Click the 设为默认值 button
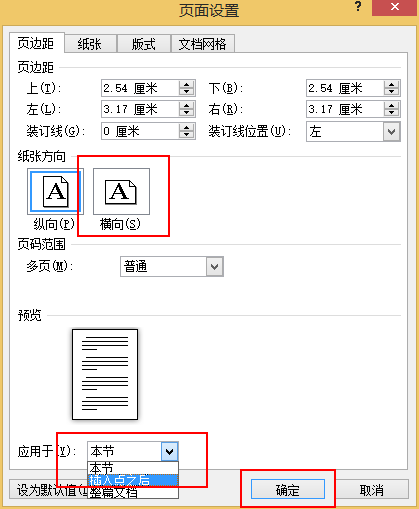This screenshot has width=419, height=509. [49, 490]
